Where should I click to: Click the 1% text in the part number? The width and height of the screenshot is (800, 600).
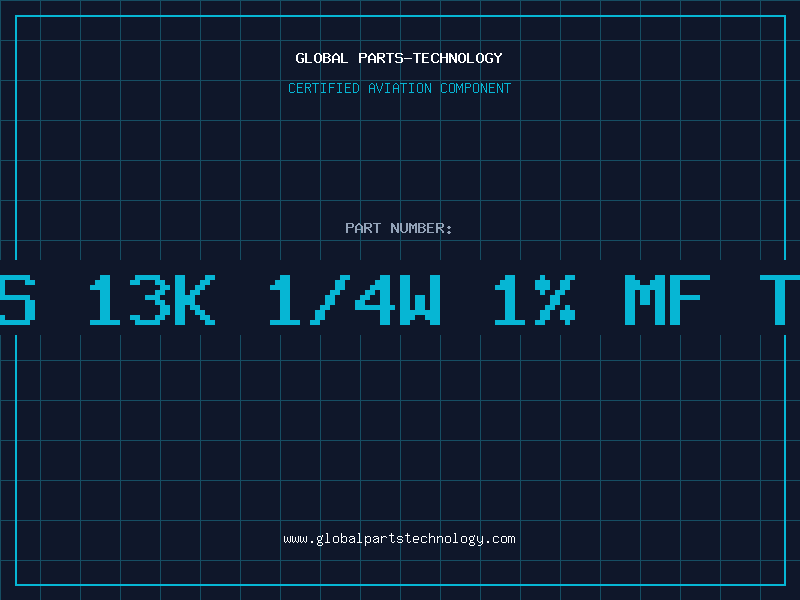pyautogui.click(x=535, y=299)
